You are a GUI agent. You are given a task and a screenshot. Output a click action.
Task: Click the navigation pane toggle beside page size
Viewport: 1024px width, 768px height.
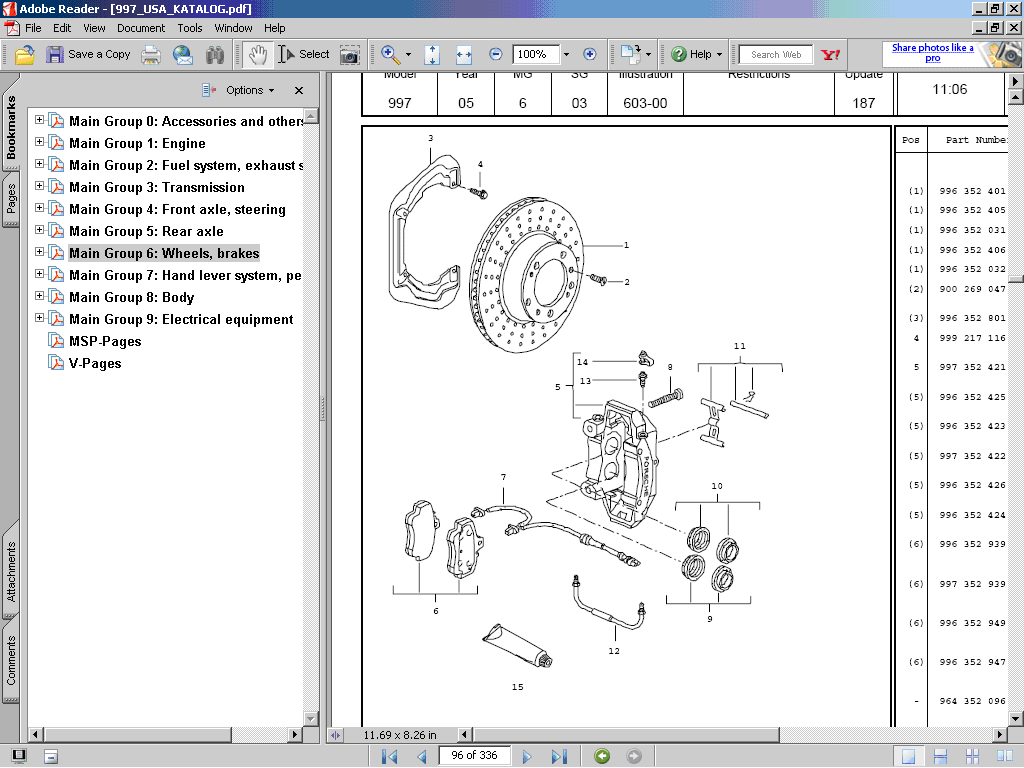point(336,735)
